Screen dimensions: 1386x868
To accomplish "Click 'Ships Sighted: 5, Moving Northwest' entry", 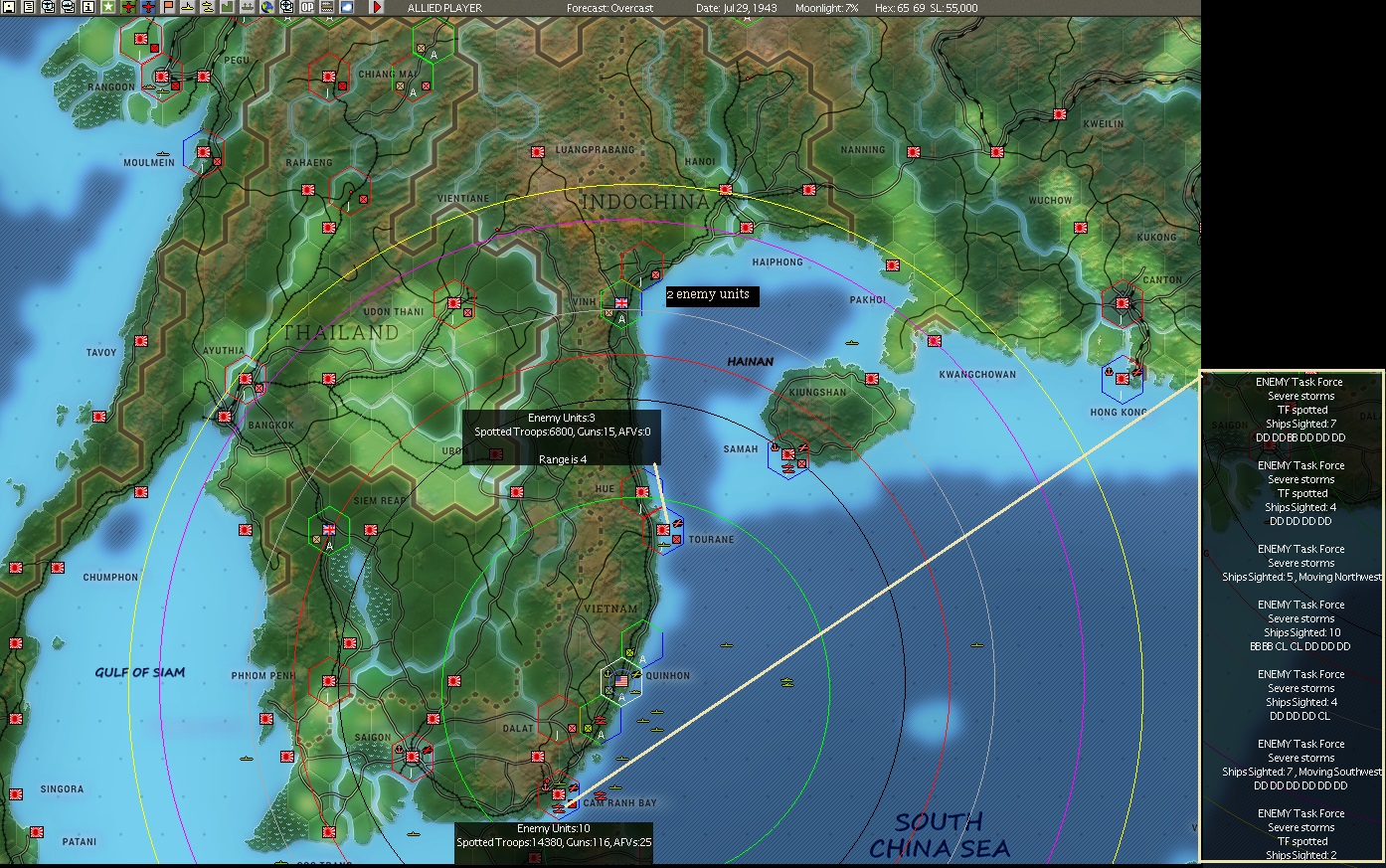I will coord(1301,577).
